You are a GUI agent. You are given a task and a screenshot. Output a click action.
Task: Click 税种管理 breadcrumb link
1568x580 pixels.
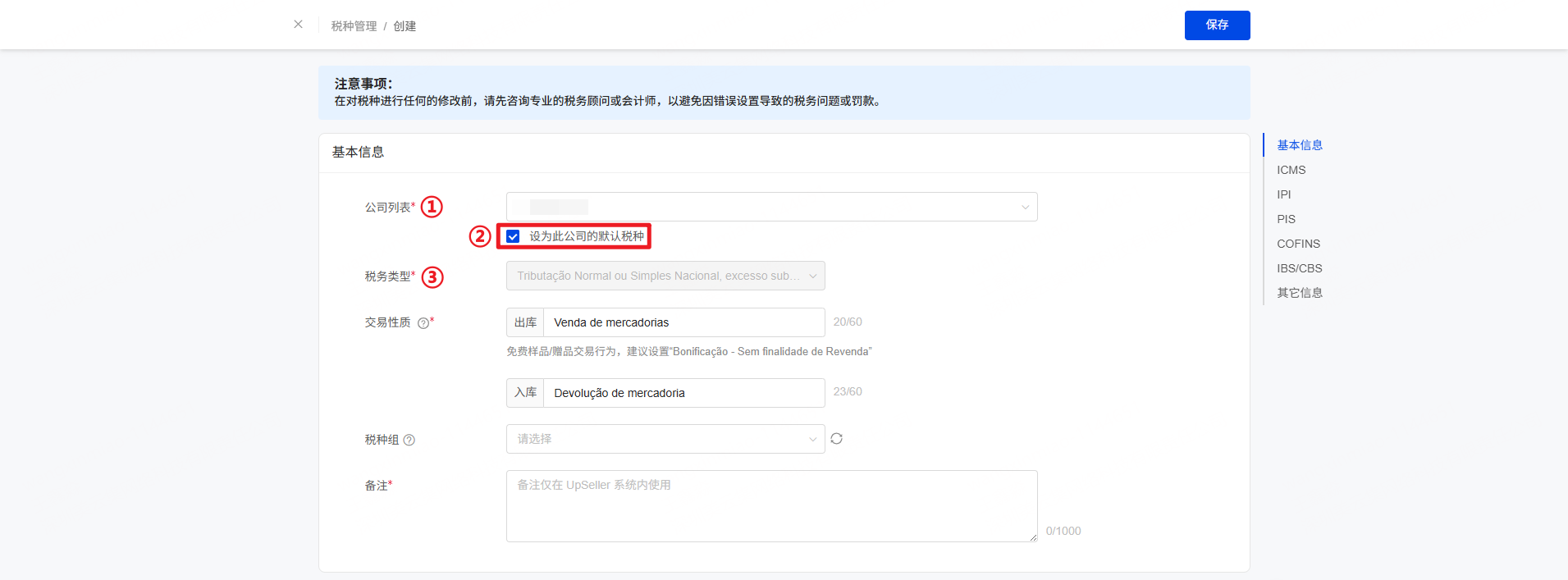(354, 26)
